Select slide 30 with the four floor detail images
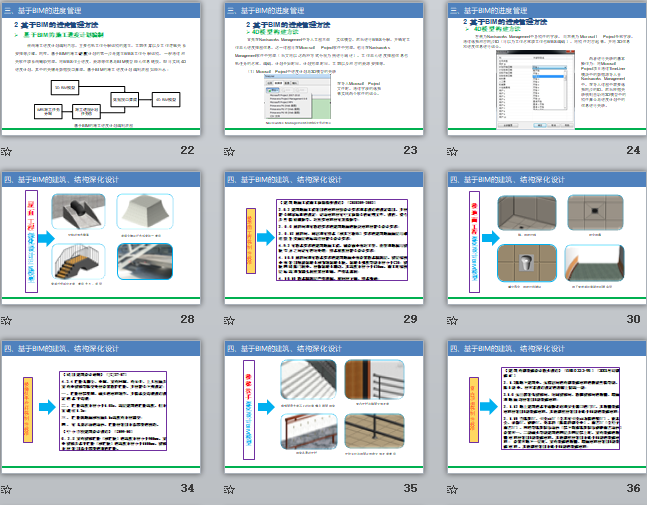Viewport: 647px width, 505px height. (x=544, y=237)
